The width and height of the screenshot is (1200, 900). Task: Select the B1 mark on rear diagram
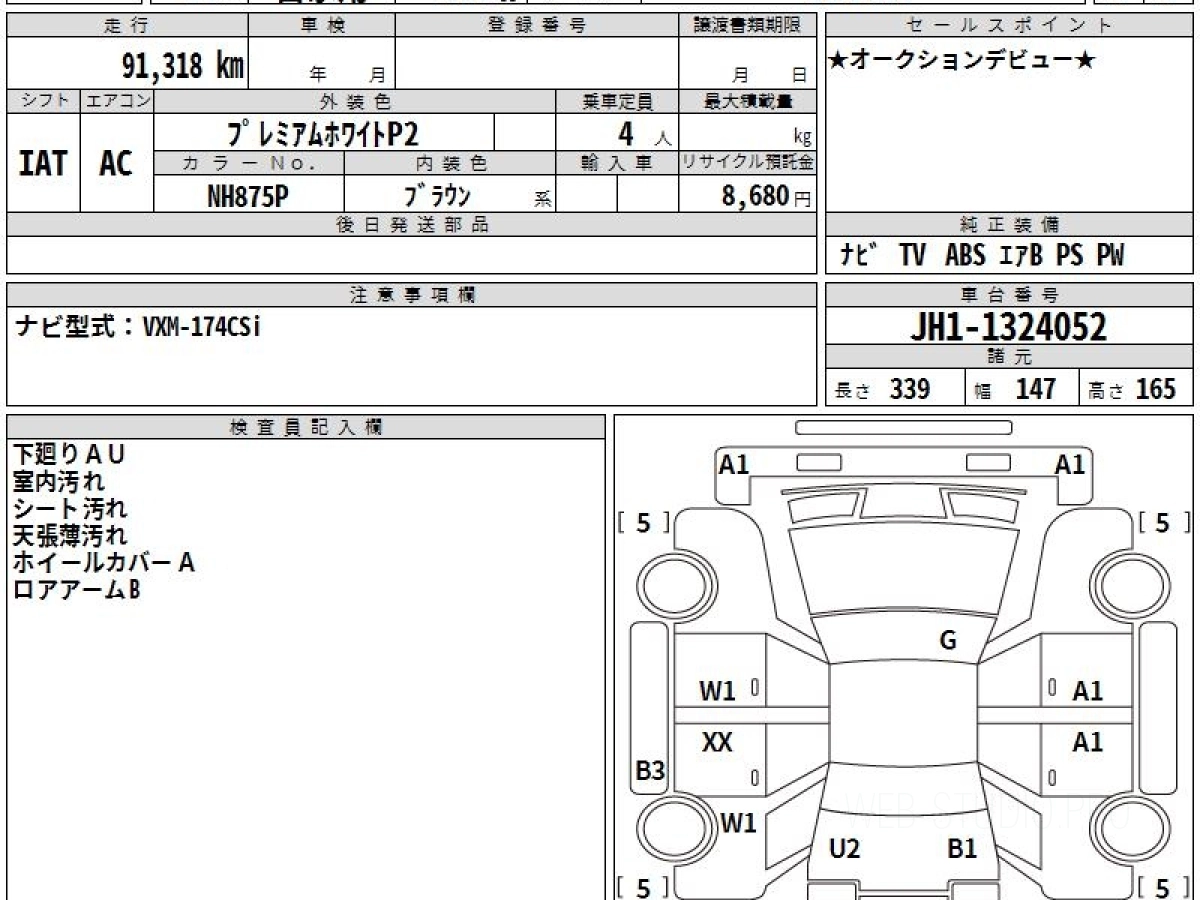coord(962,849)
